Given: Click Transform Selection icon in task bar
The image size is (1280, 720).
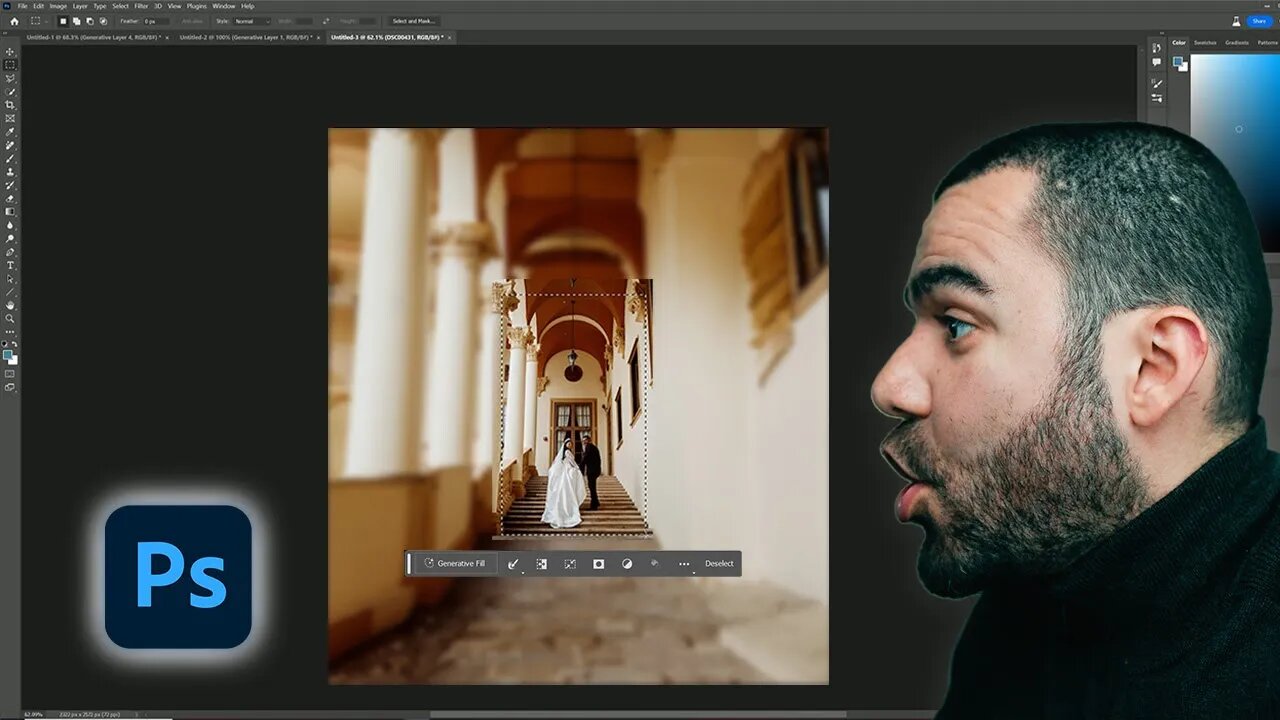Looking at the screenshot, I should tap(569, 564).
